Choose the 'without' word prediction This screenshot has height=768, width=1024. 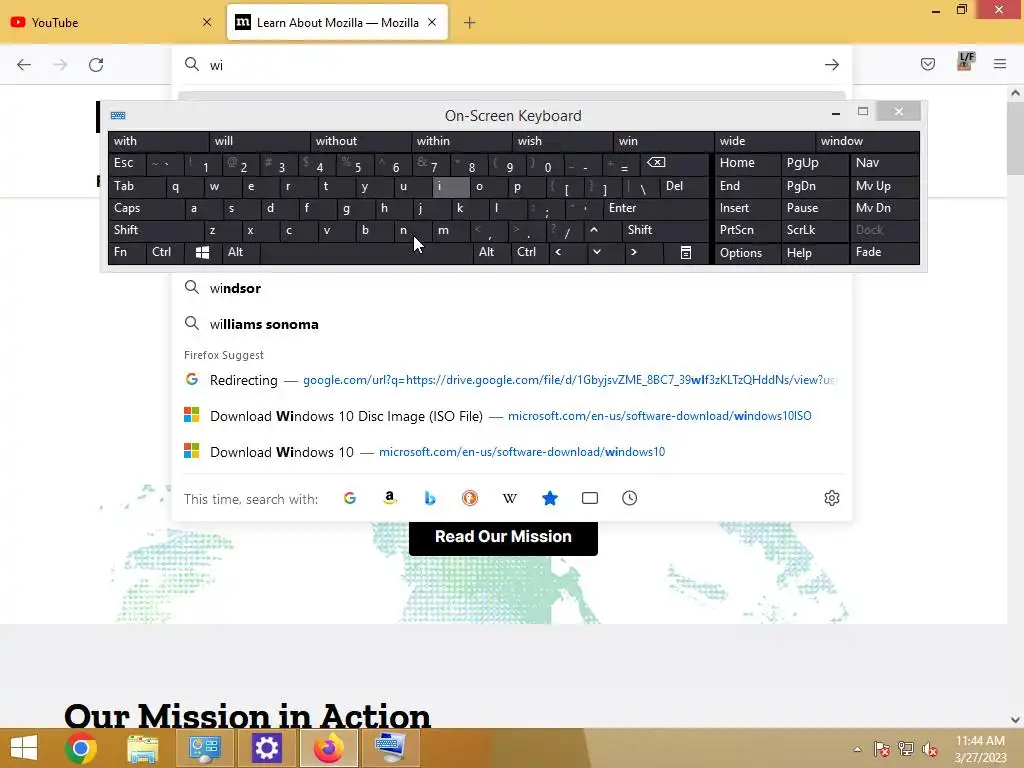[x=360, y=141]
